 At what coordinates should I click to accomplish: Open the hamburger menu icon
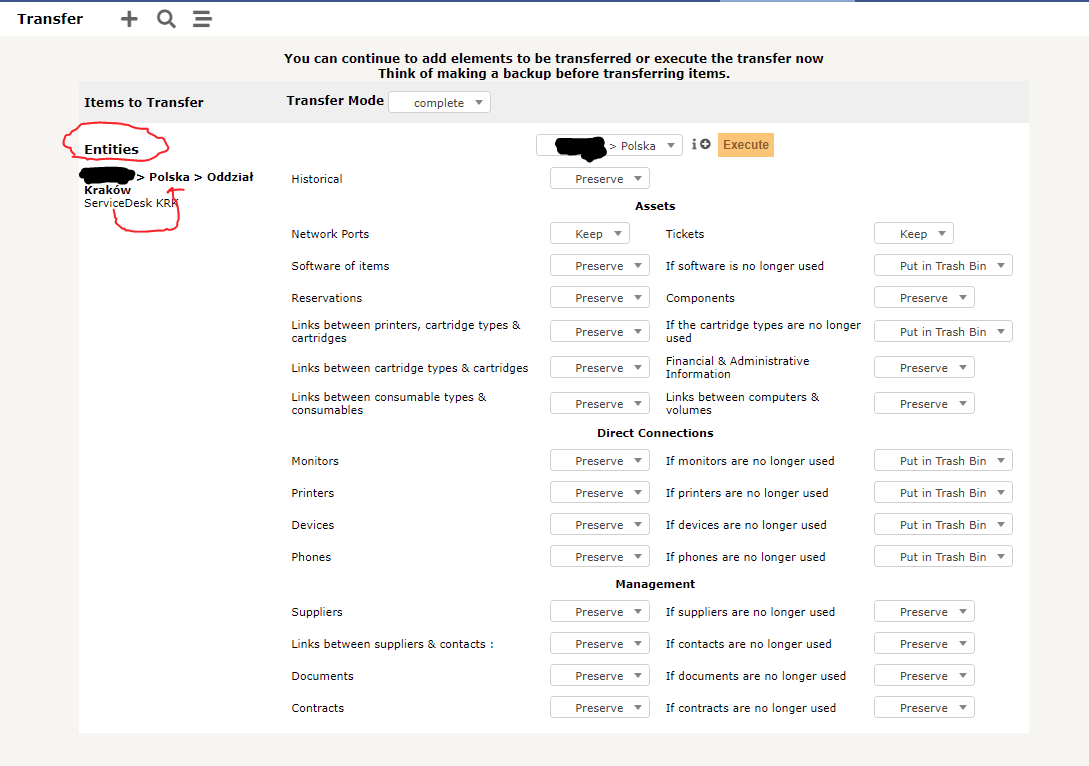click(202, 18)
